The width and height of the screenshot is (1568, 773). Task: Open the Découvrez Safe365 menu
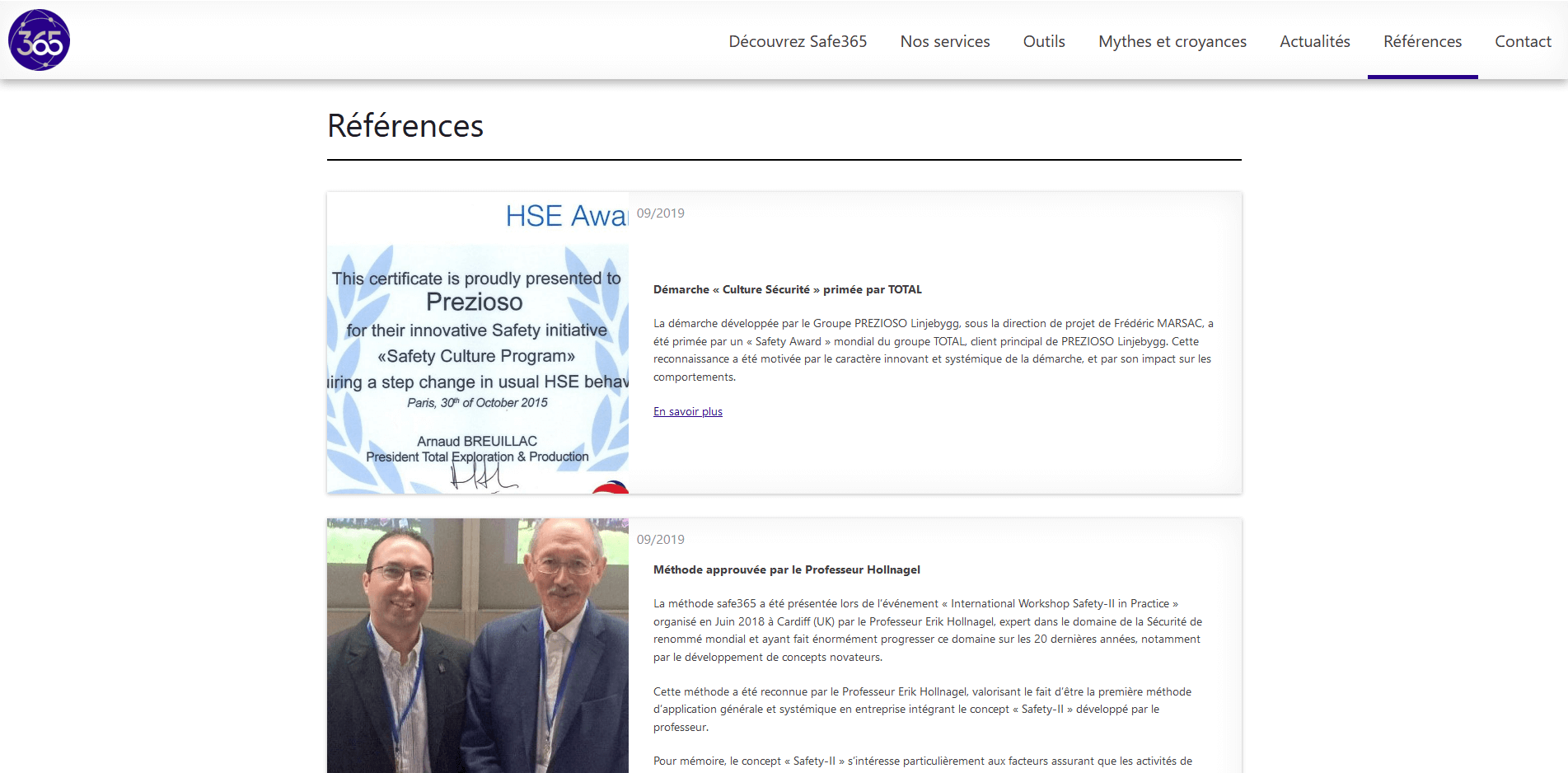[798, 41]
